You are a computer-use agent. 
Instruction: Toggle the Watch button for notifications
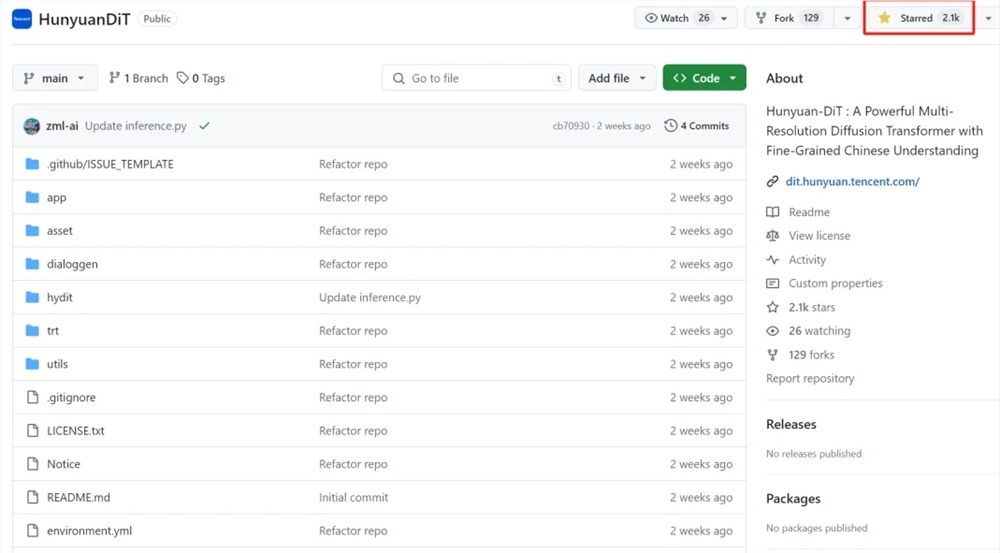click(x=675, y=18)
